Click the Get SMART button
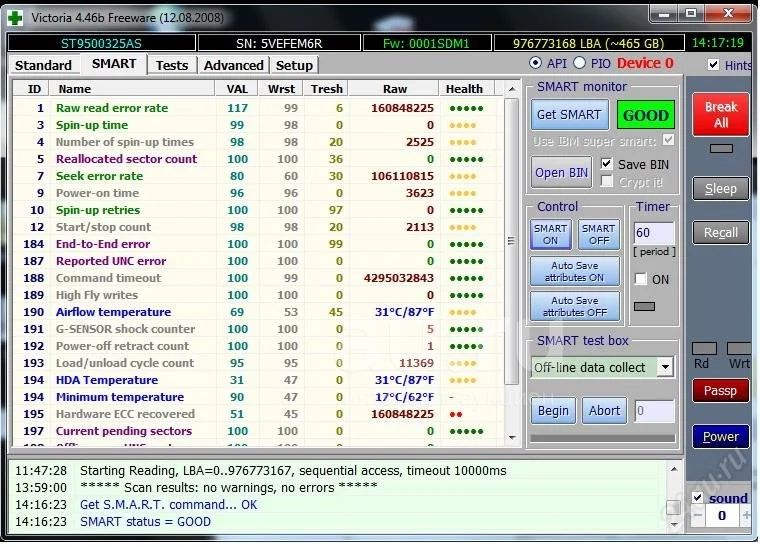760x547 pixels. [568, 115]
